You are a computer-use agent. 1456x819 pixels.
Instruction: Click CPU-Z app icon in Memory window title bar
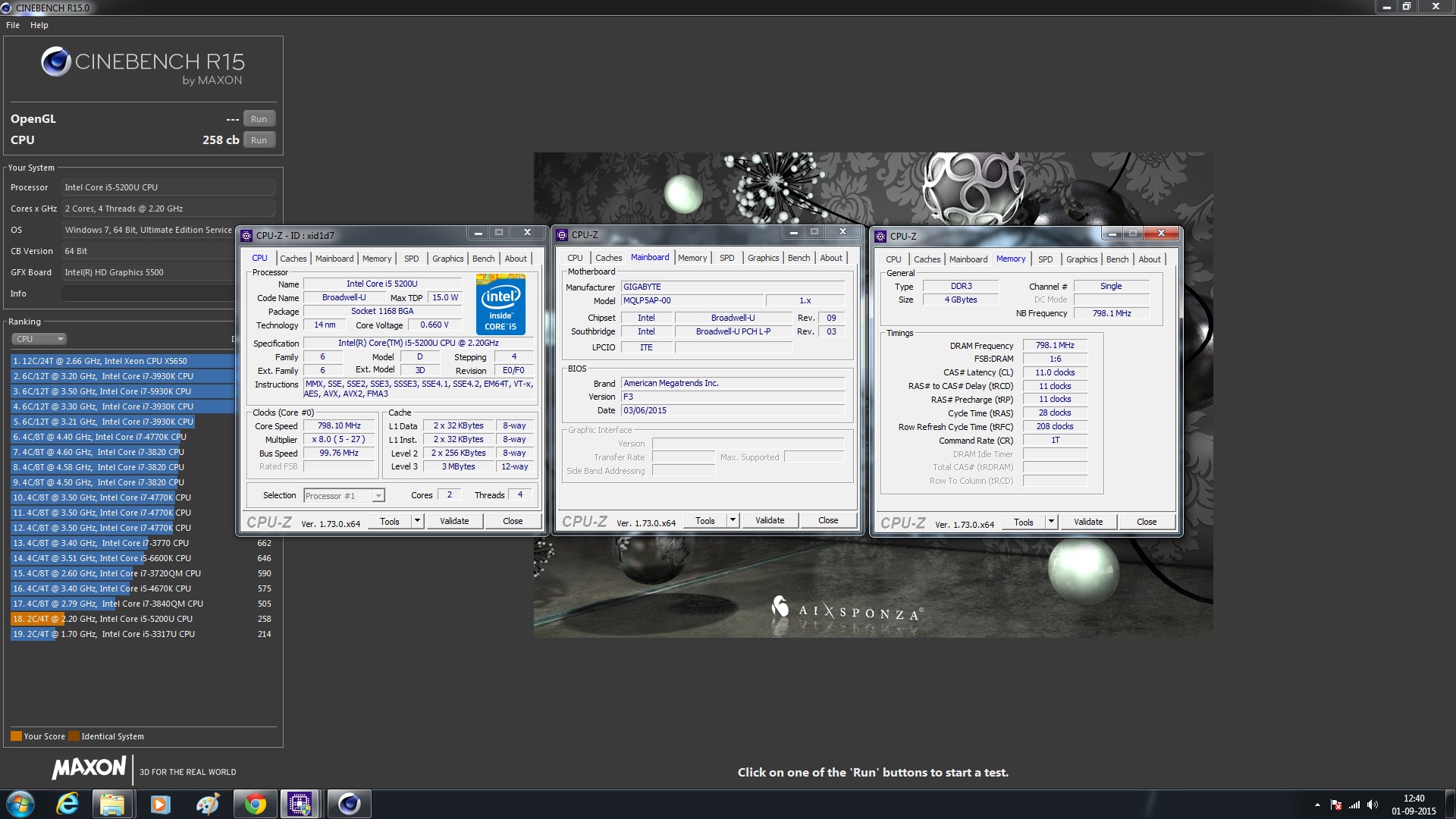pos(880,237)
